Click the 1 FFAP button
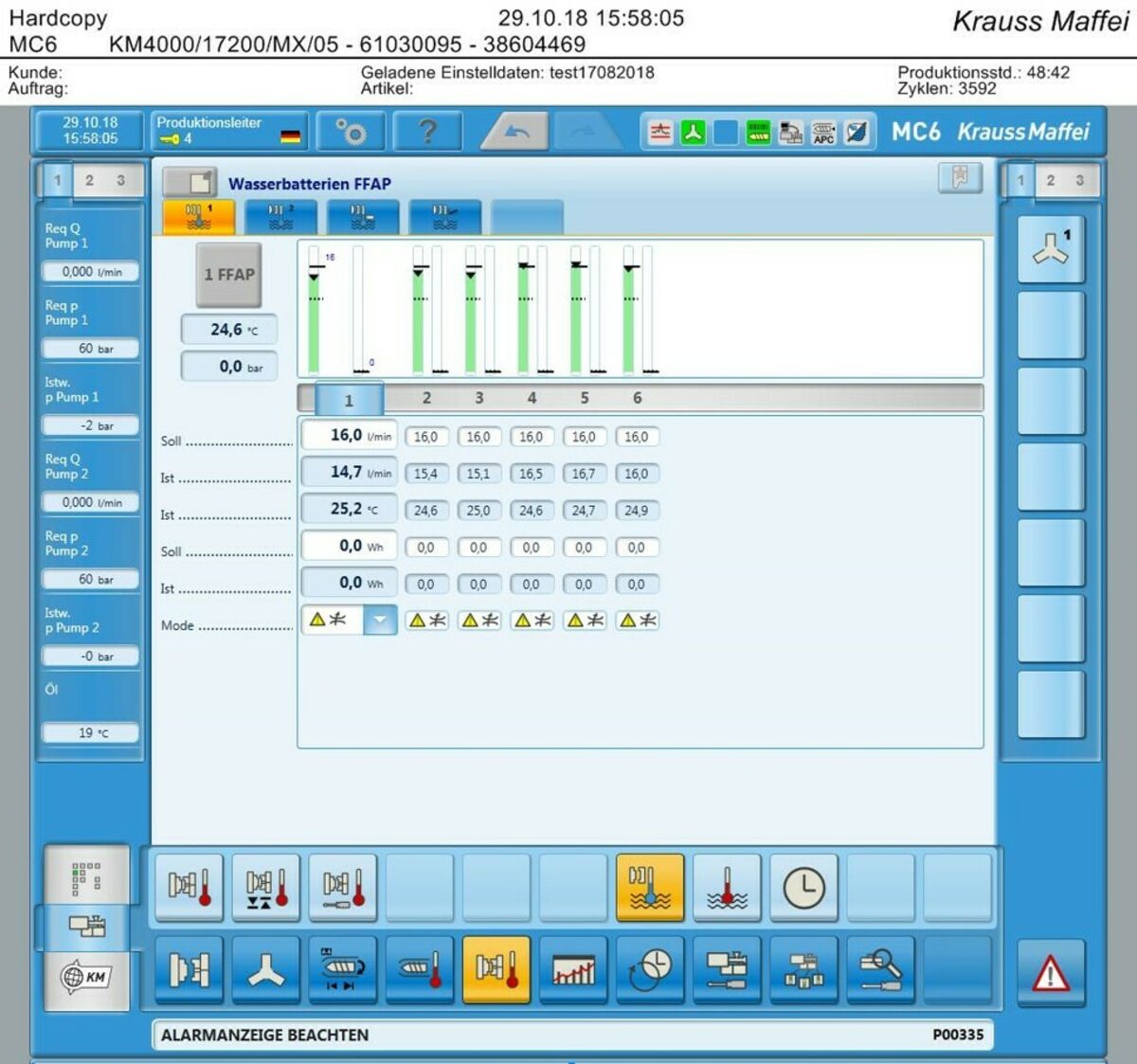This screenshot has height=1064, width=1137. point(228,275)
